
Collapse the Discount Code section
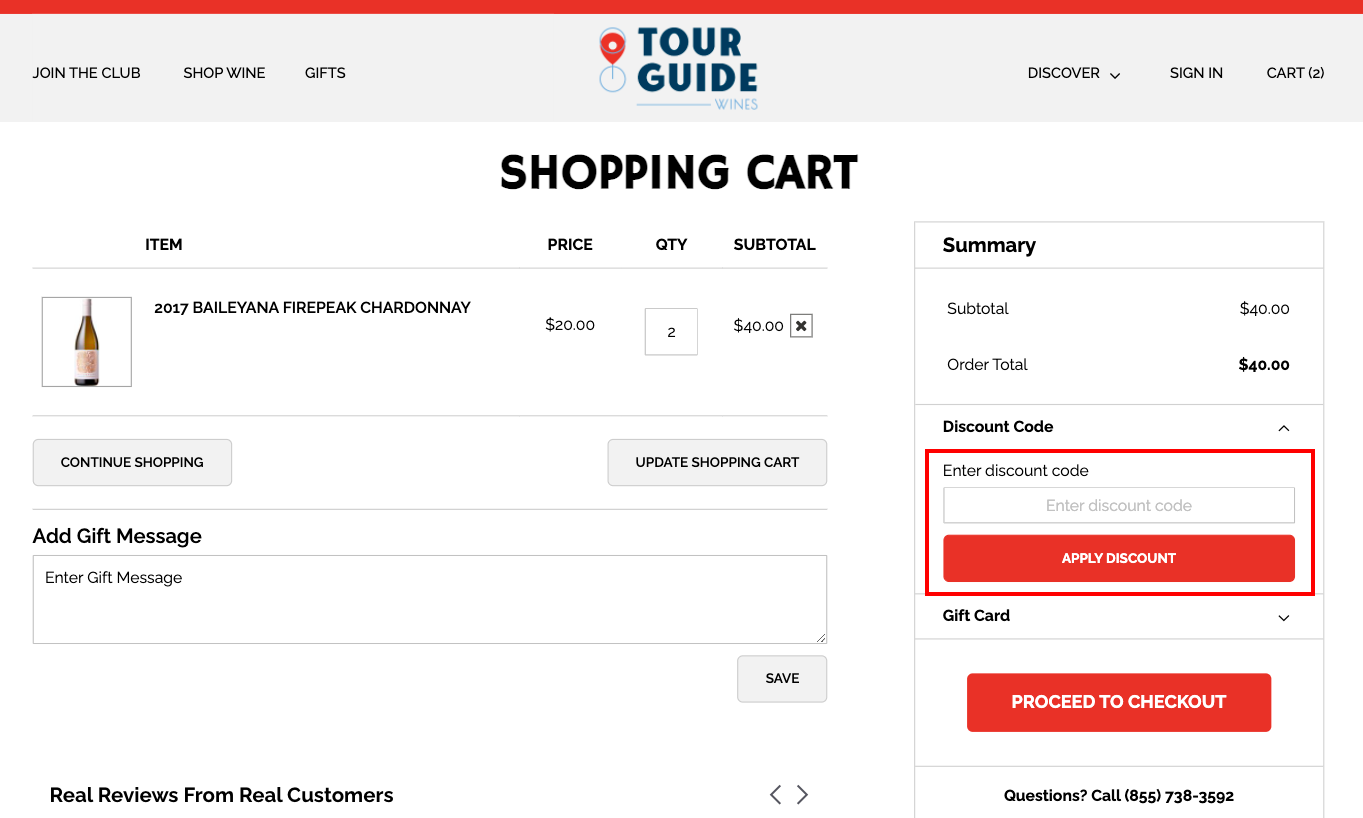pyautogui.click(x=1284, y=428)
